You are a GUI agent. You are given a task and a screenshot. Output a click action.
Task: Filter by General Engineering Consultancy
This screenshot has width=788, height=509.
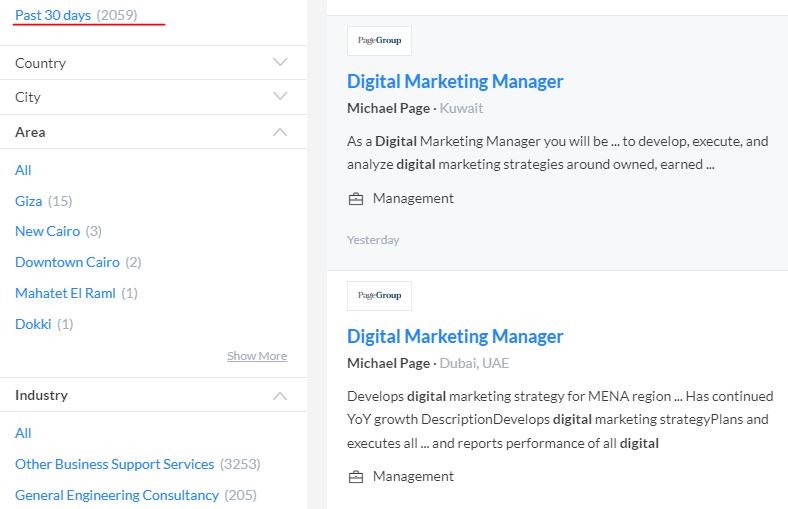(117, 495)
